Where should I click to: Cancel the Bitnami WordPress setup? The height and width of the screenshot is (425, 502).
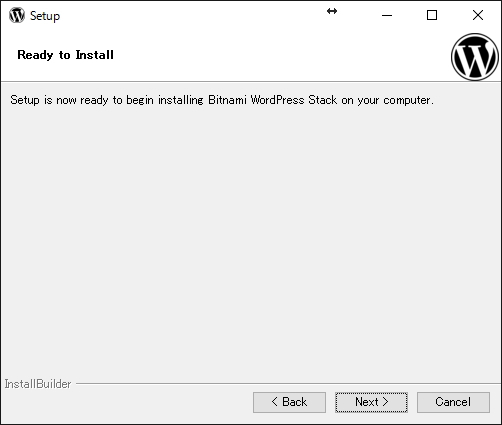tap(453, 402)
